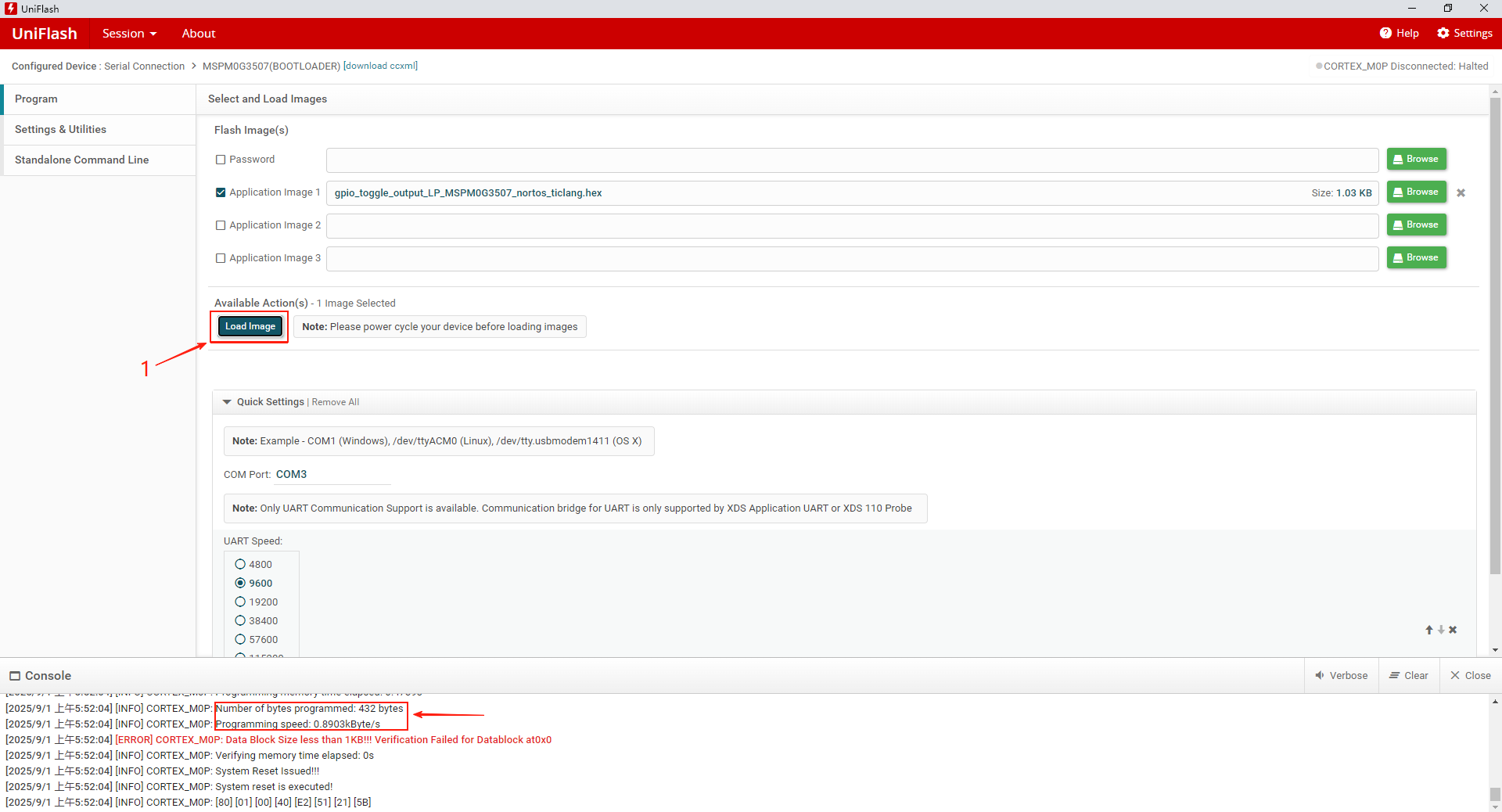Close the Console panel
Viewport: 1502px width, 812px height.
pos(1471,676)
